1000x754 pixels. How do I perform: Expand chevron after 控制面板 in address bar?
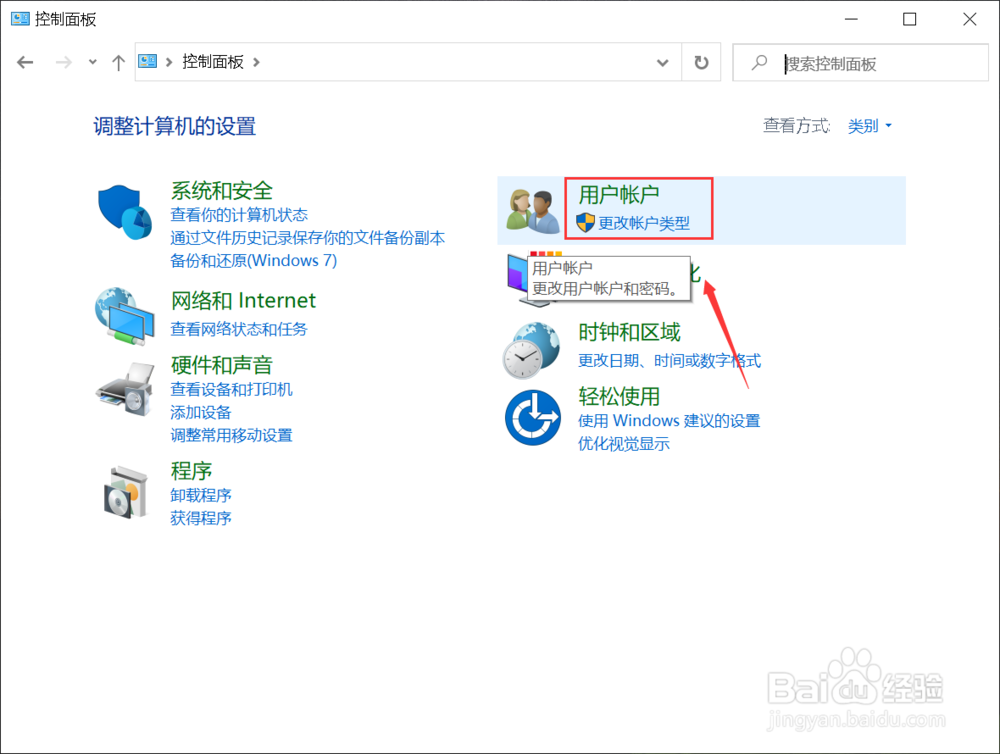(x=256, y=62)
